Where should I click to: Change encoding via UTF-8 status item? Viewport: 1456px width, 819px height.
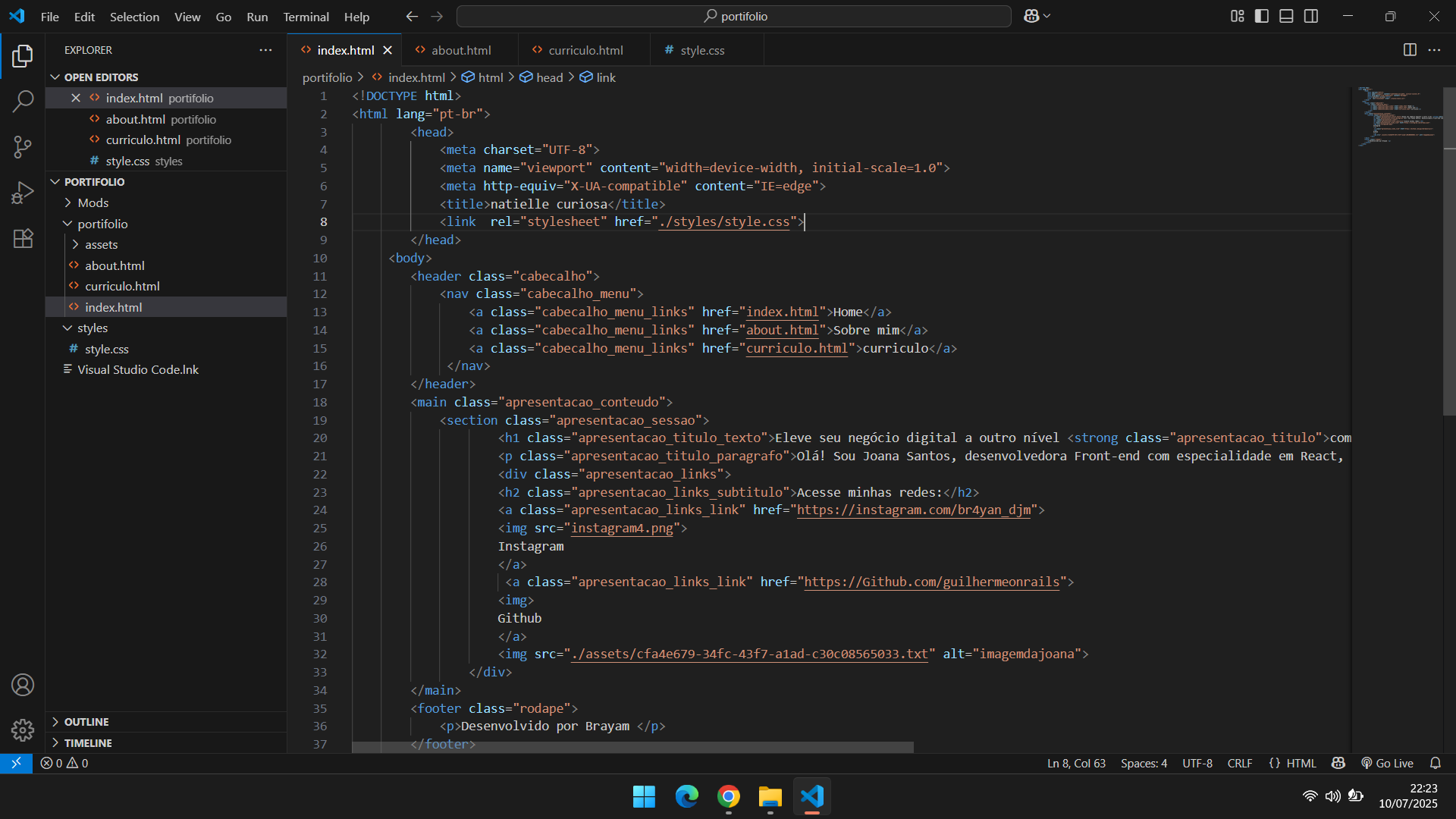[x=1197, y=763]
